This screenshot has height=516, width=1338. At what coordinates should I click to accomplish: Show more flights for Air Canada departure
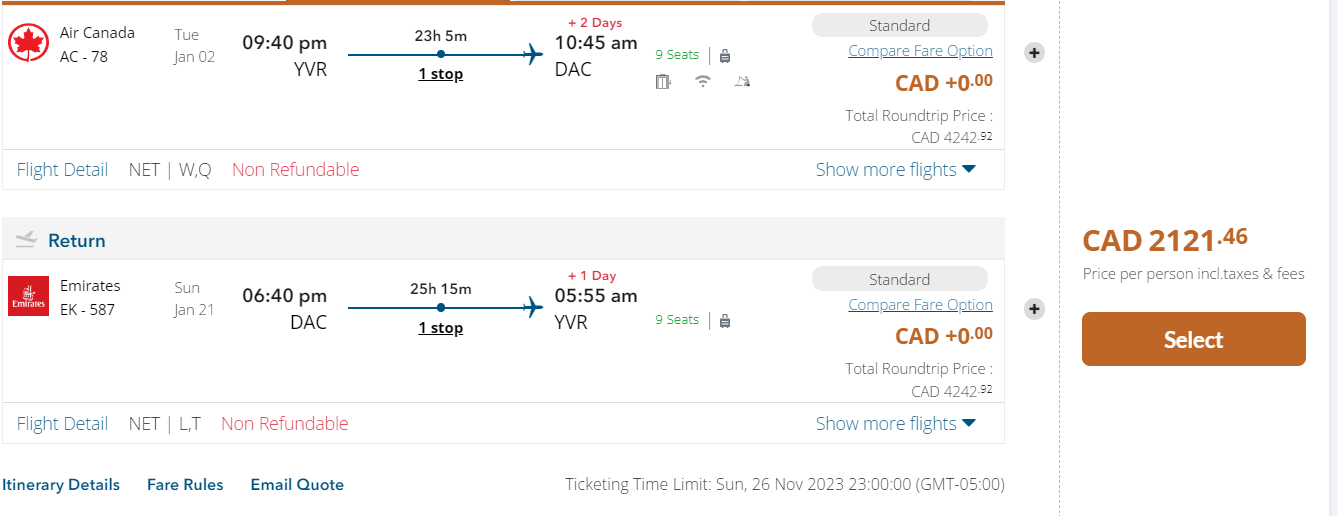895,170
